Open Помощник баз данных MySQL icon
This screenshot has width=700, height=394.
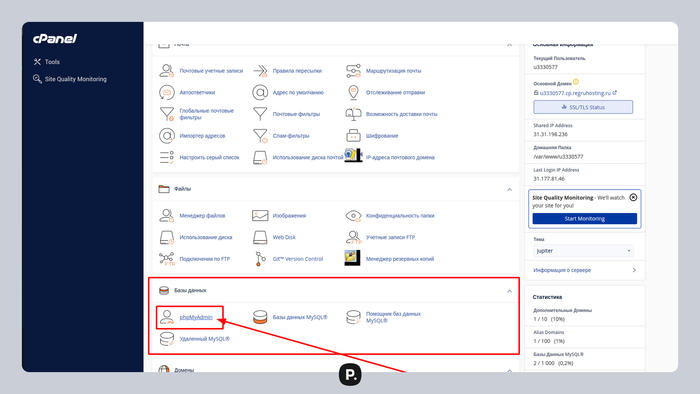tap(353, 317)
